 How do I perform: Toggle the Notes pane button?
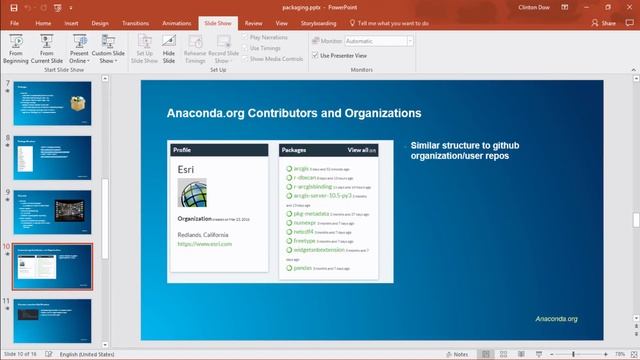(x=457, y=354)
